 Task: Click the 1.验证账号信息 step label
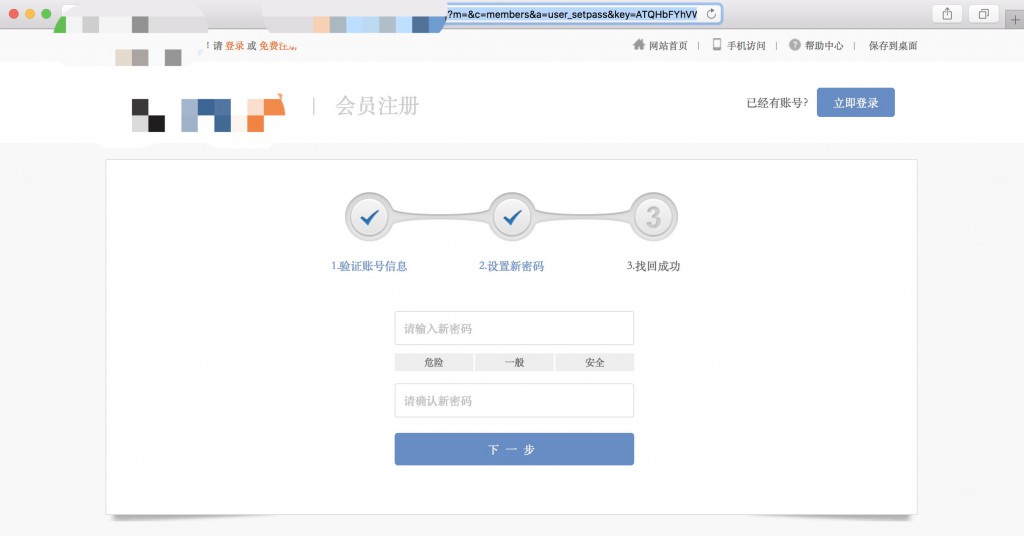pos(369,266)
